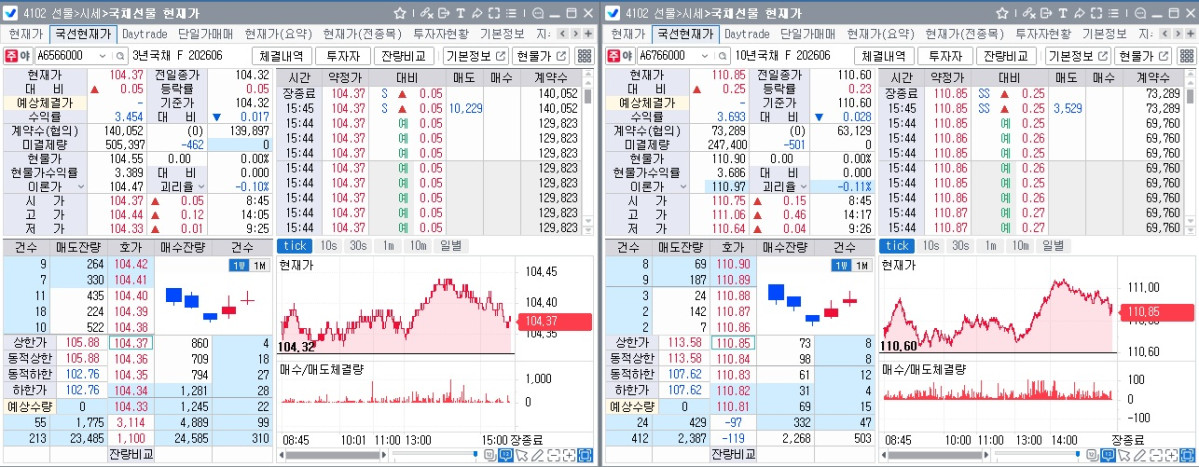The image size is (1199, 467).
Task: Click the fullscreen bracket icon in left window
Action: point(494,14)
